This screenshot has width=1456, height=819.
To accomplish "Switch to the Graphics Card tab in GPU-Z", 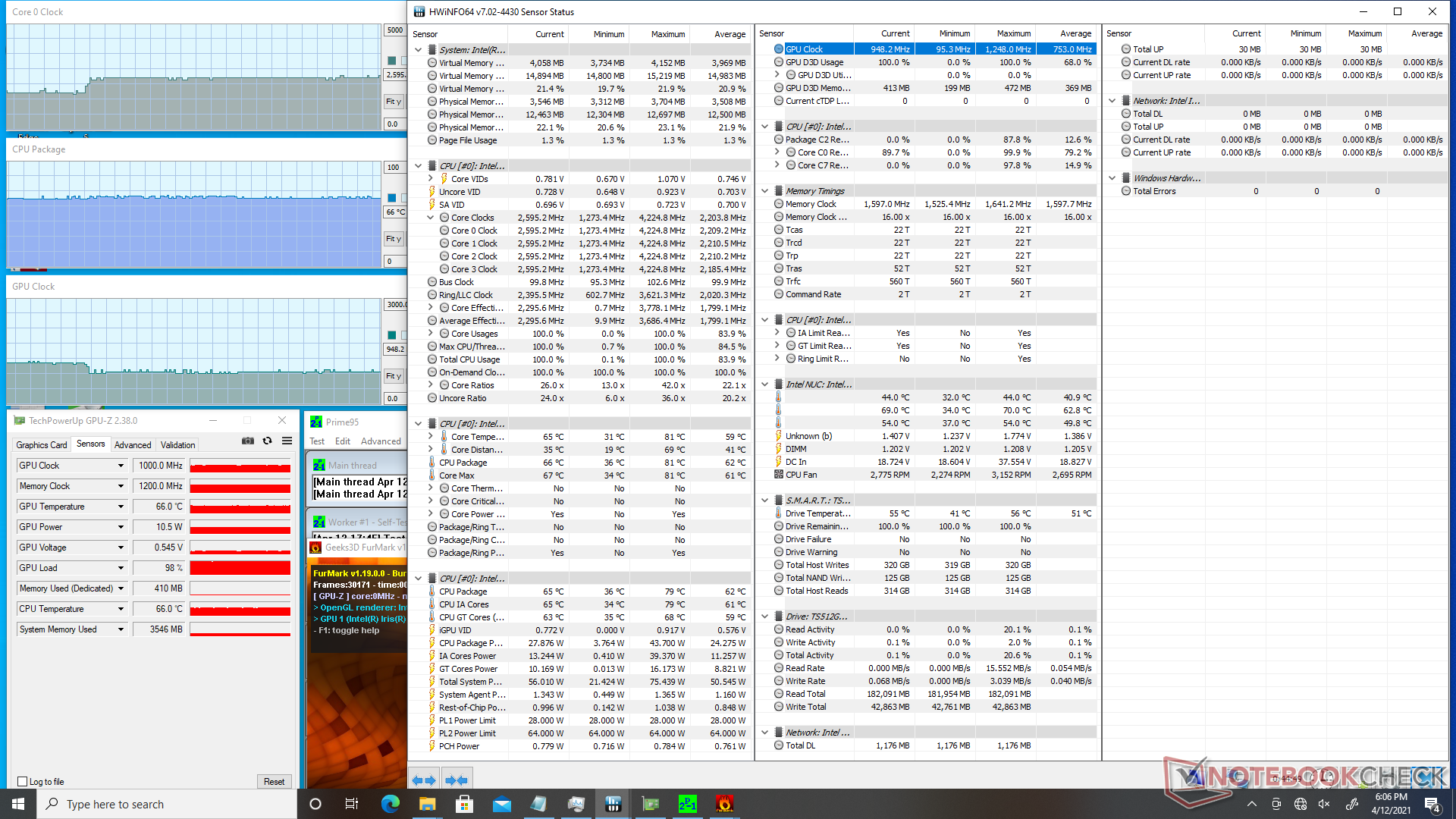I will pyautogui.click(x=42, y=445).
